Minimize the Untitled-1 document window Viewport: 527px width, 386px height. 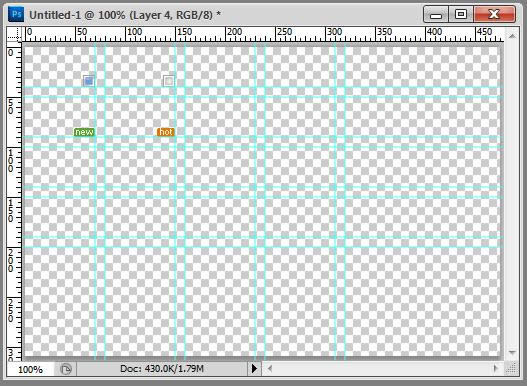[436, 14]
